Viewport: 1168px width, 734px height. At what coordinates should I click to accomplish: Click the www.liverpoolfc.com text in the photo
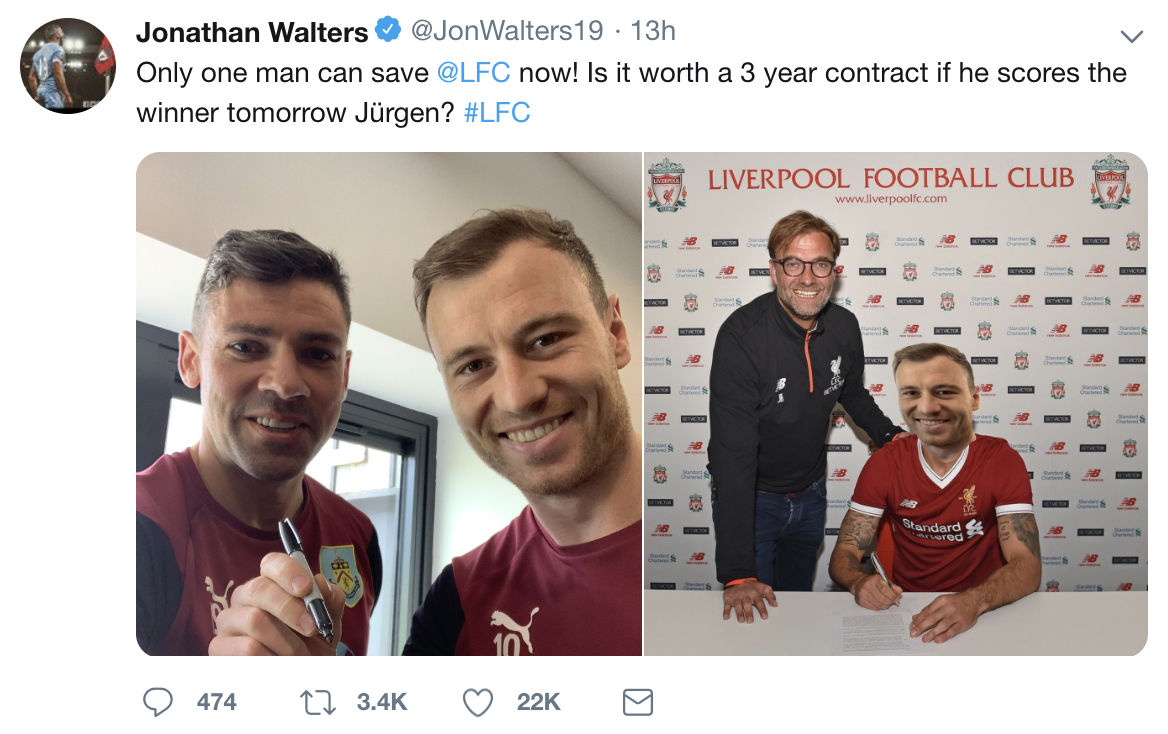tap(891, 199)
